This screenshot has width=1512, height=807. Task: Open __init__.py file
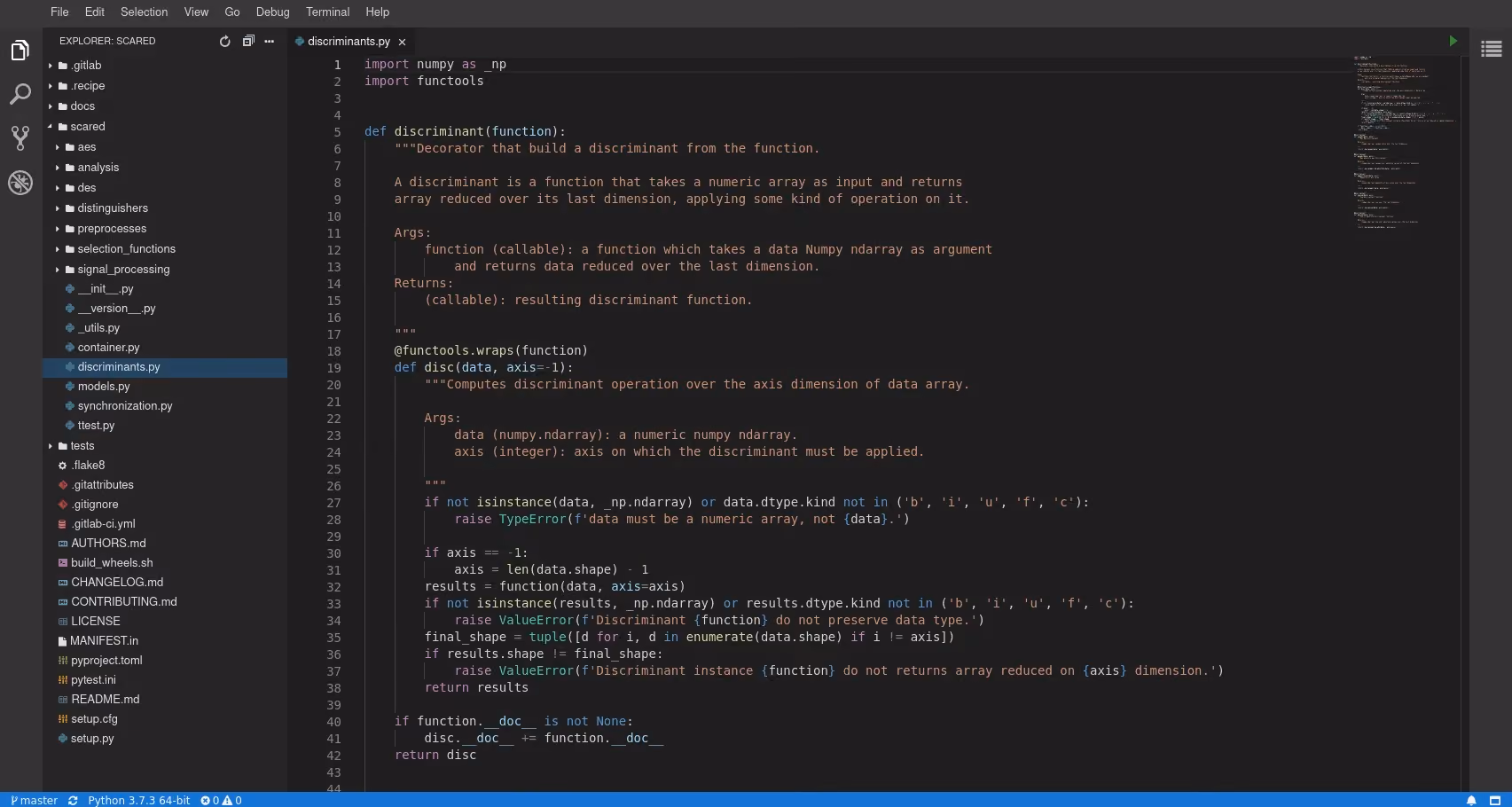pos(165,289)
